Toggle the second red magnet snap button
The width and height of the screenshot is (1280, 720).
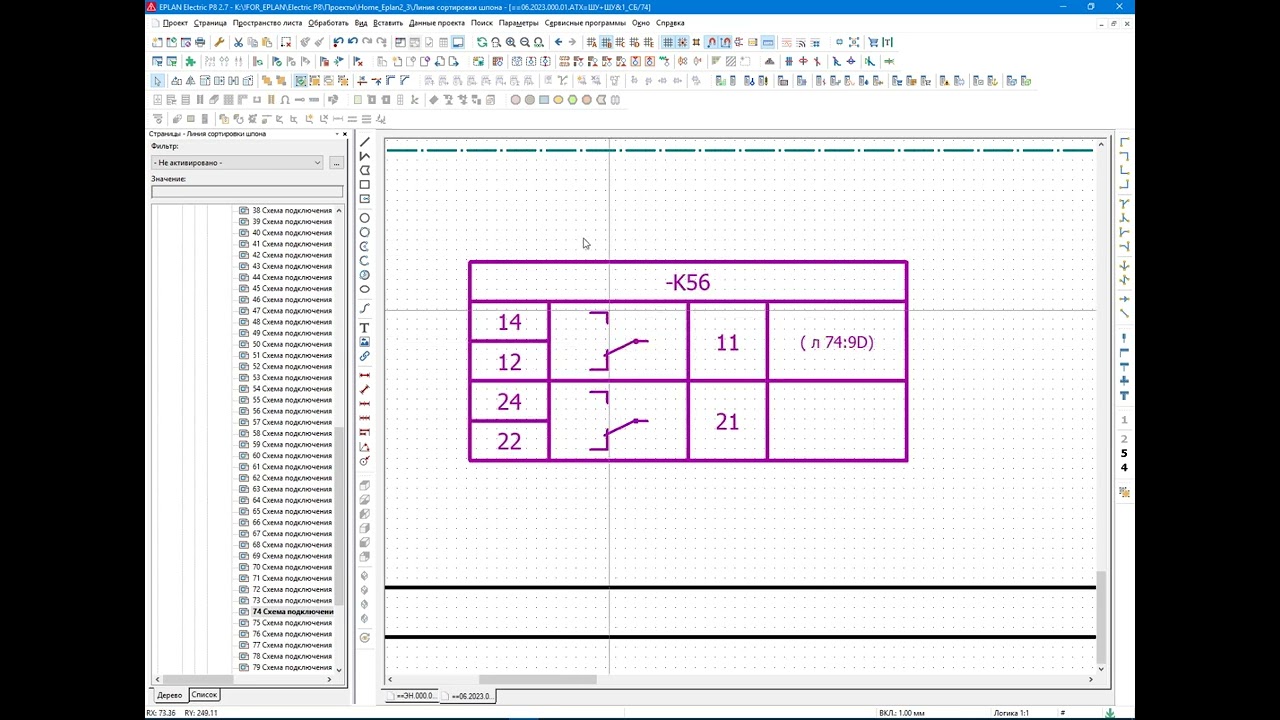pos(725,42)
